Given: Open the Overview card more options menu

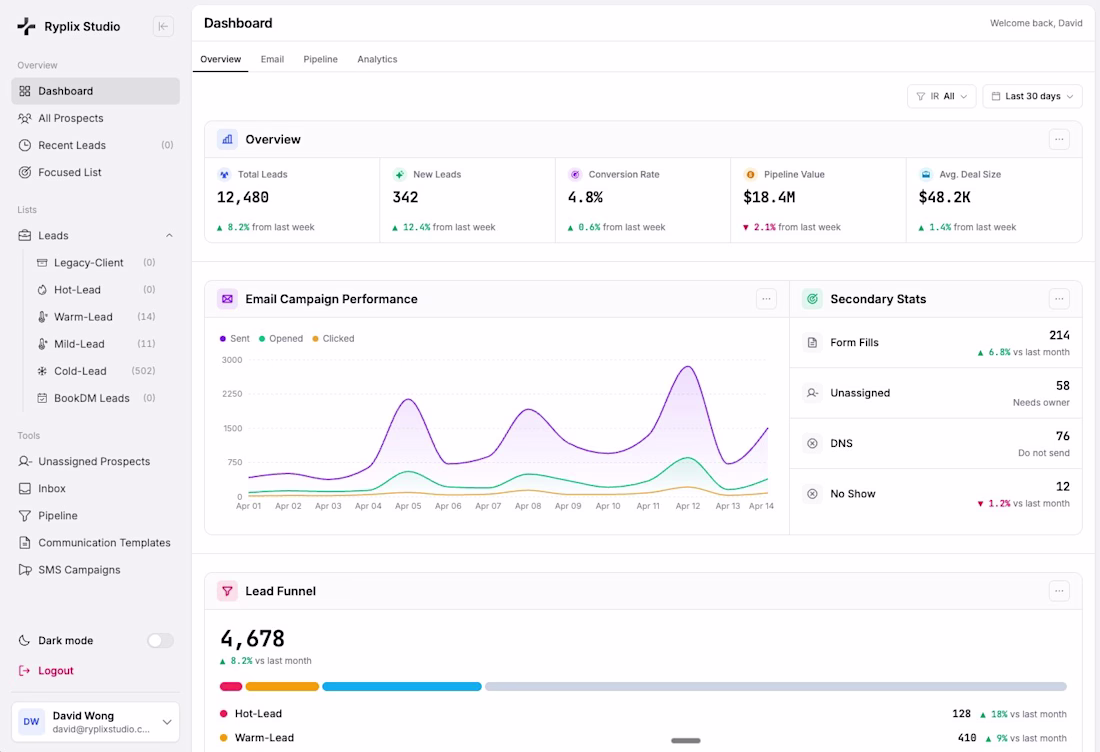Looking at the screenshot, I should [1059, 140].
